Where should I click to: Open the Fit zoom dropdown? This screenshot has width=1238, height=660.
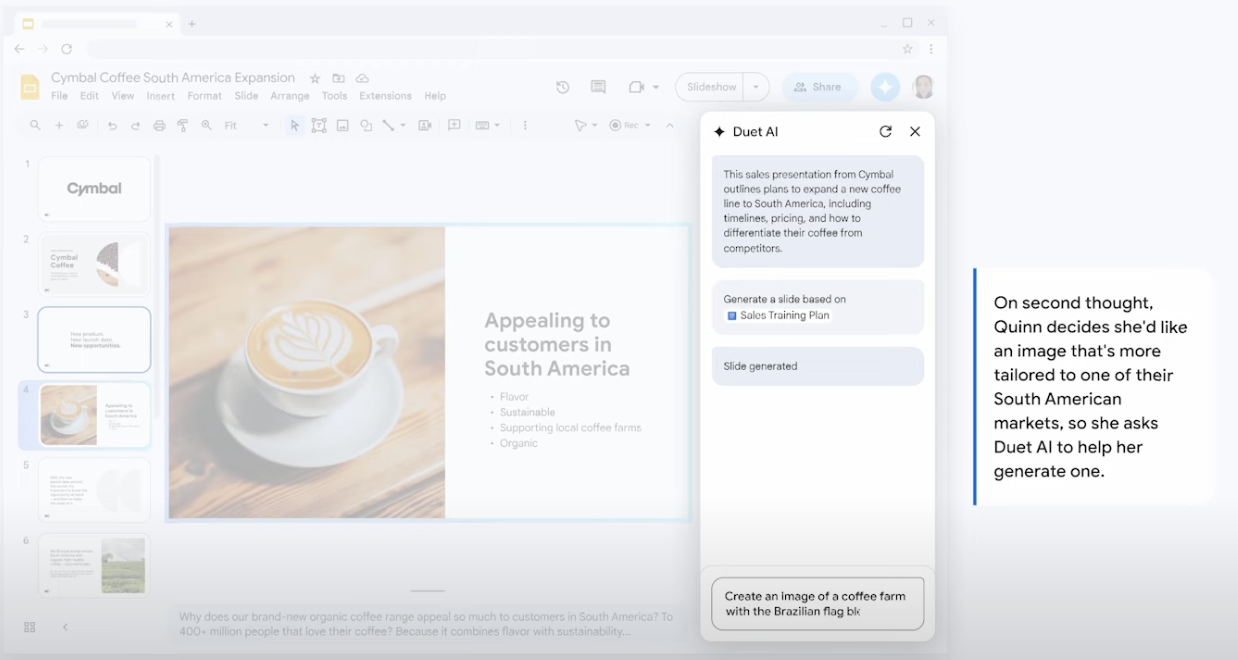coord(247,125)
